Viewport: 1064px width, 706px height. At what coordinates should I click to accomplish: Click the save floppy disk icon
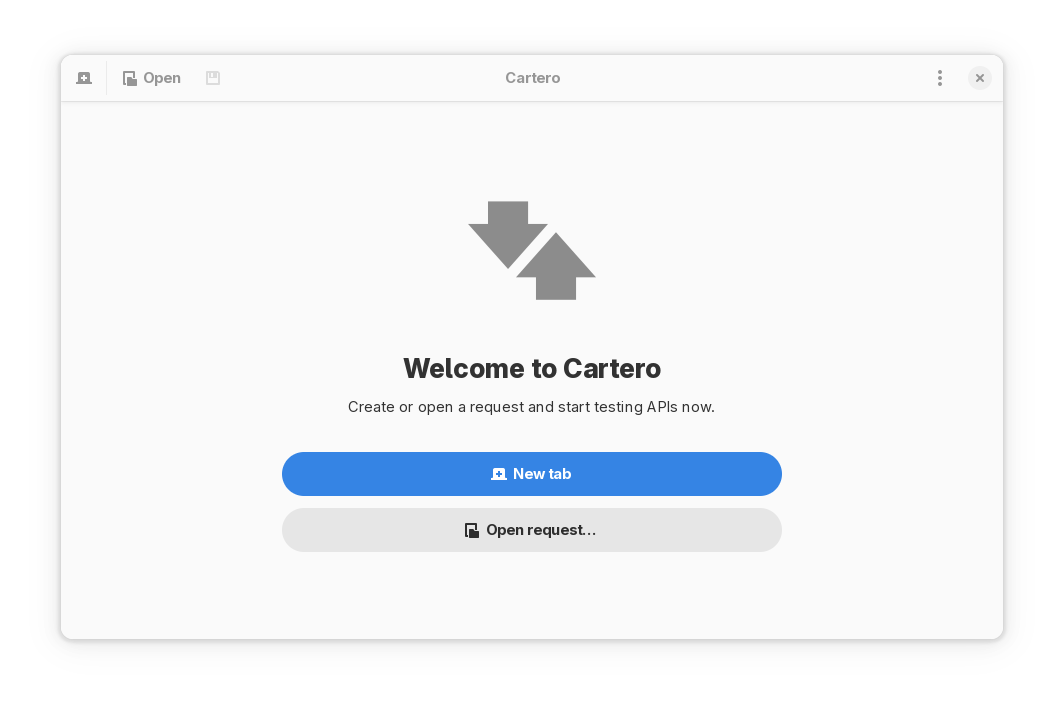(x=213, y=78)
